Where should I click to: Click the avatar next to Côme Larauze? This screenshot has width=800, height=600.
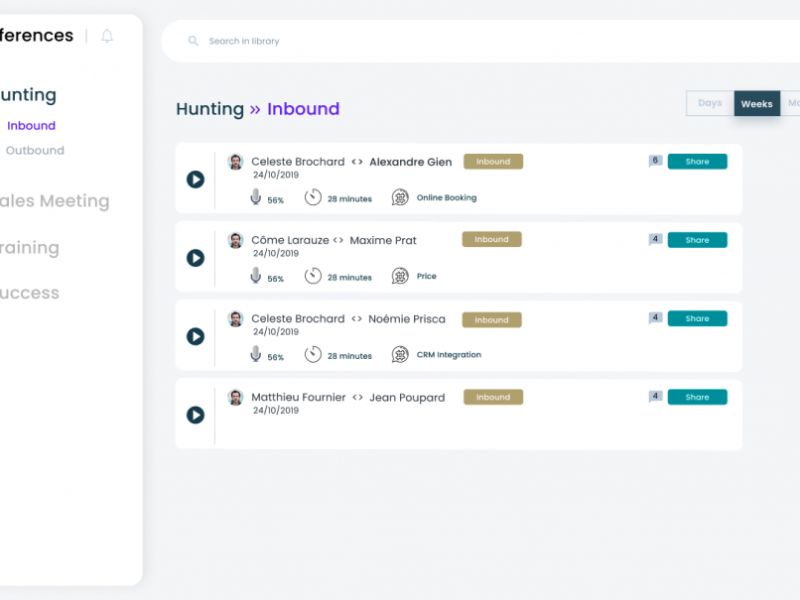[235, 240]
